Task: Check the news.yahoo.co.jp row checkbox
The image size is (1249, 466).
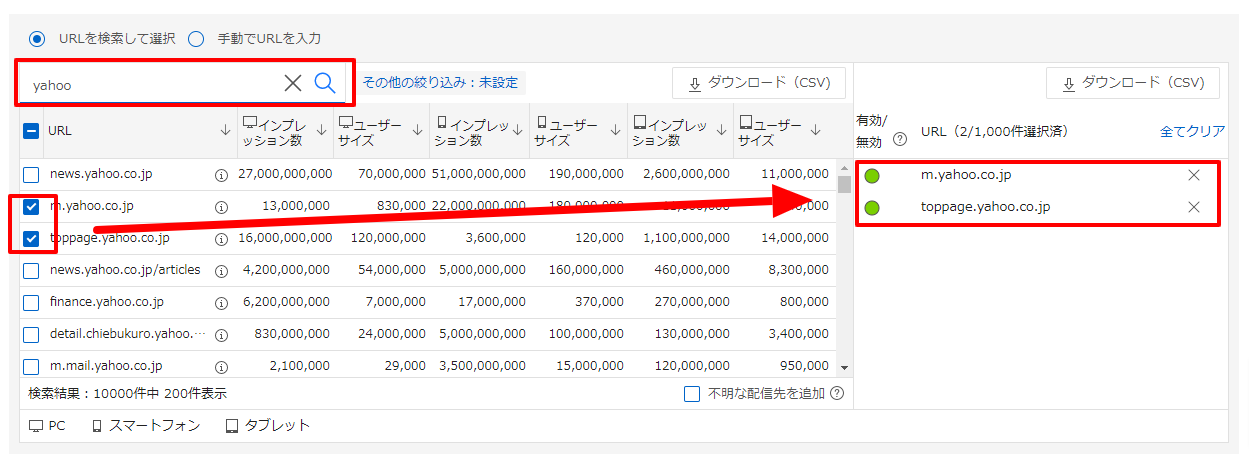Action: [x=31, y=175]
